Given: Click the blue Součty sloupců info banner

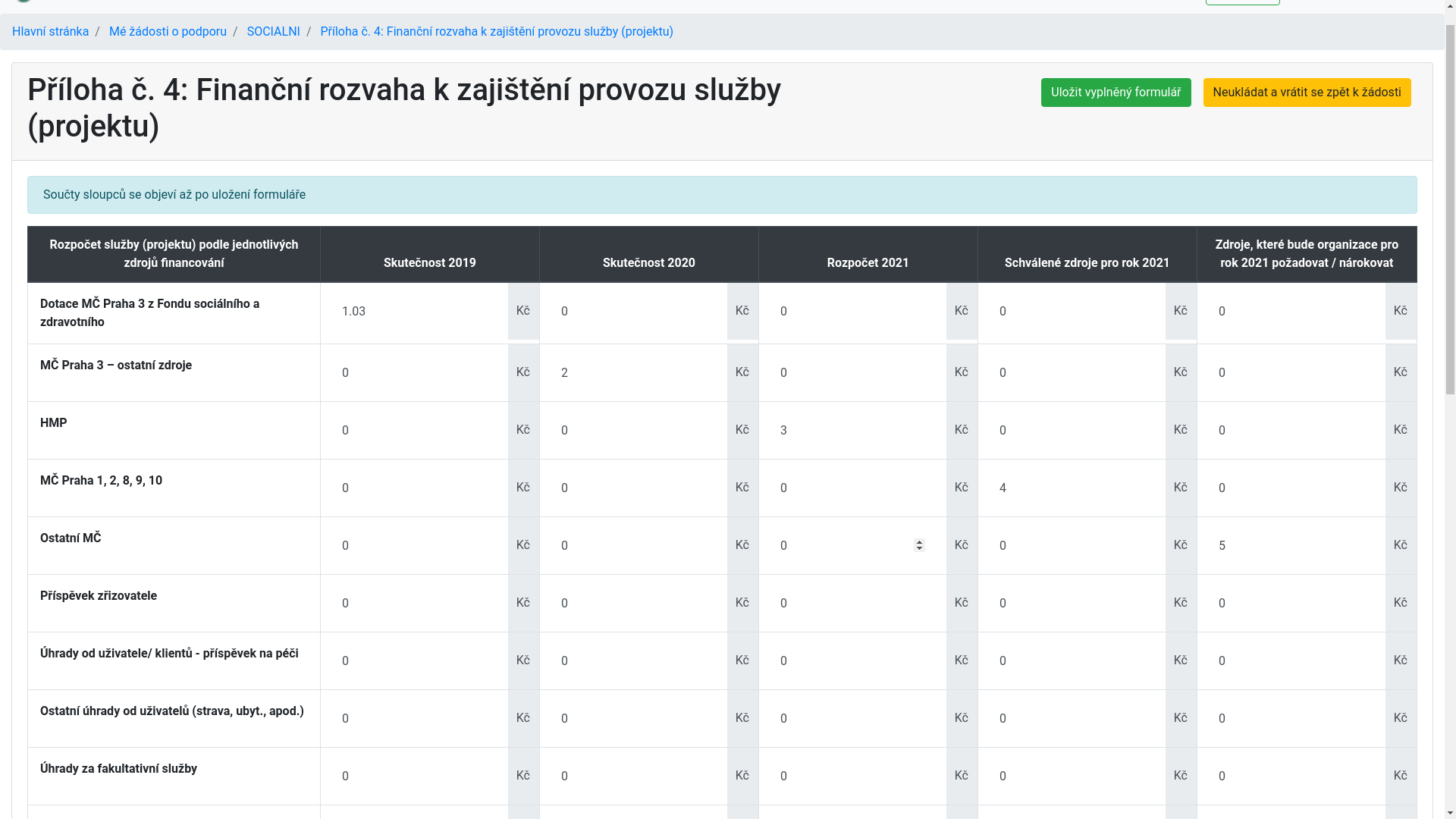Looking at the screenshot, I should 721,195.
